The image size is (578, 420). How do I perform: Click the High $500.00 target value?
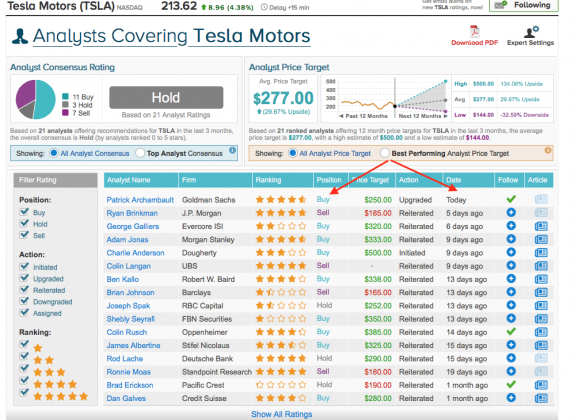point(483,84)
